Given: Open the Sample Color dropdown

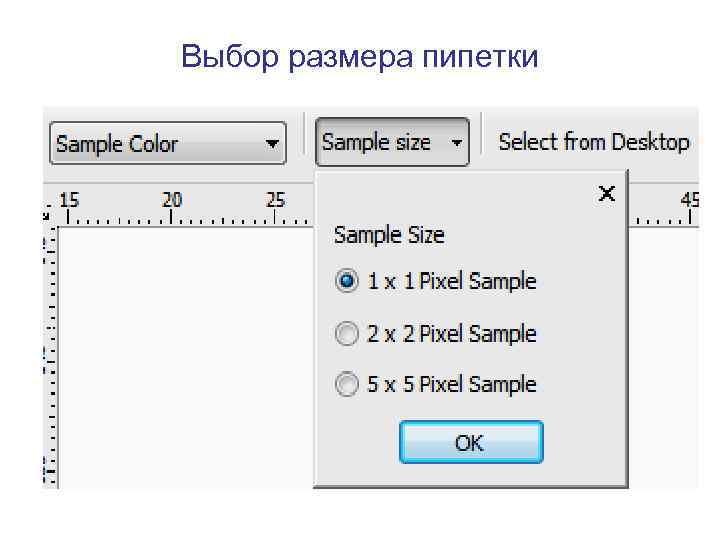Looking at the screenshot, I should (x=167, y=144).
